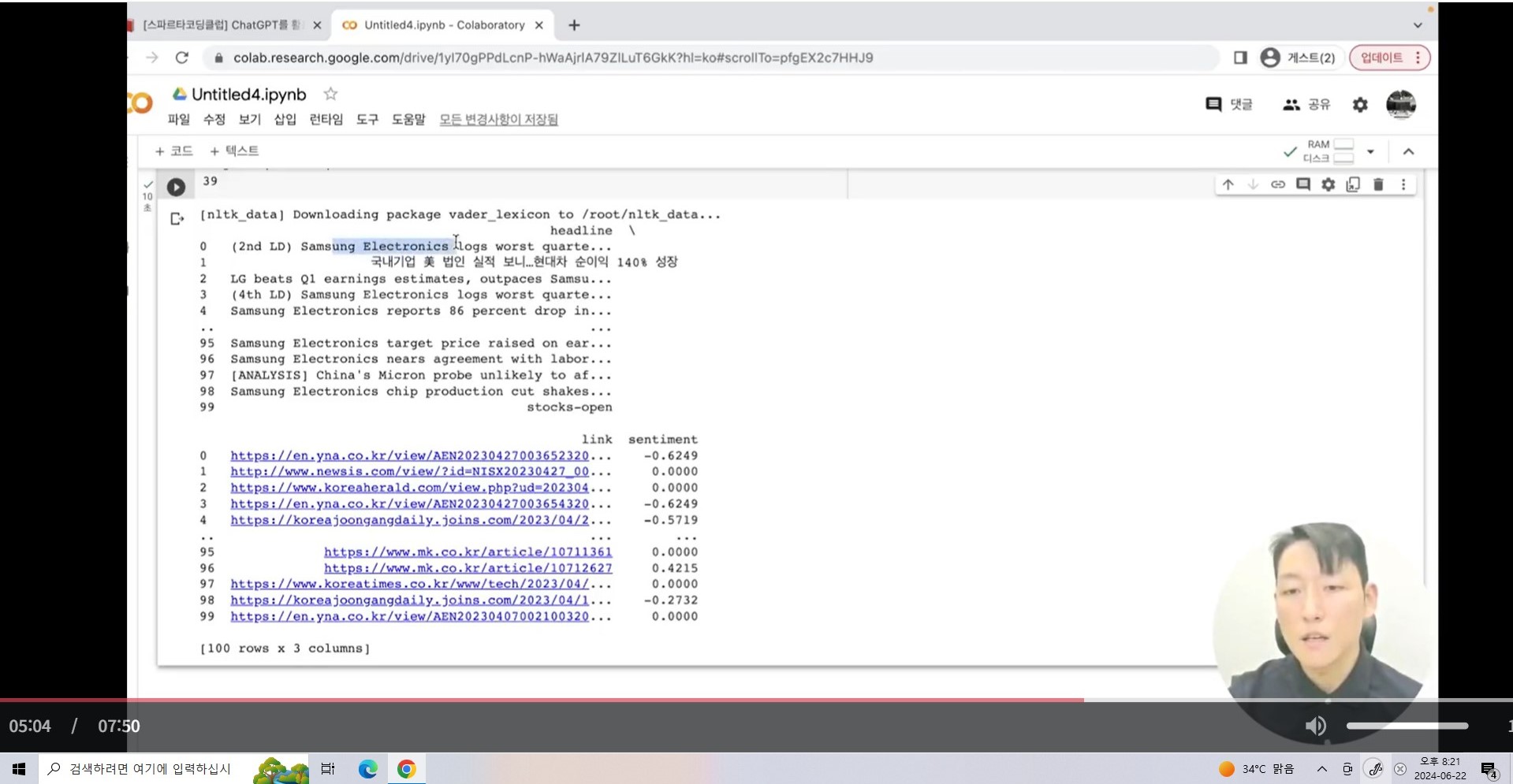Open the 파일 menu
1513x784 pixels.
point(179,119)
